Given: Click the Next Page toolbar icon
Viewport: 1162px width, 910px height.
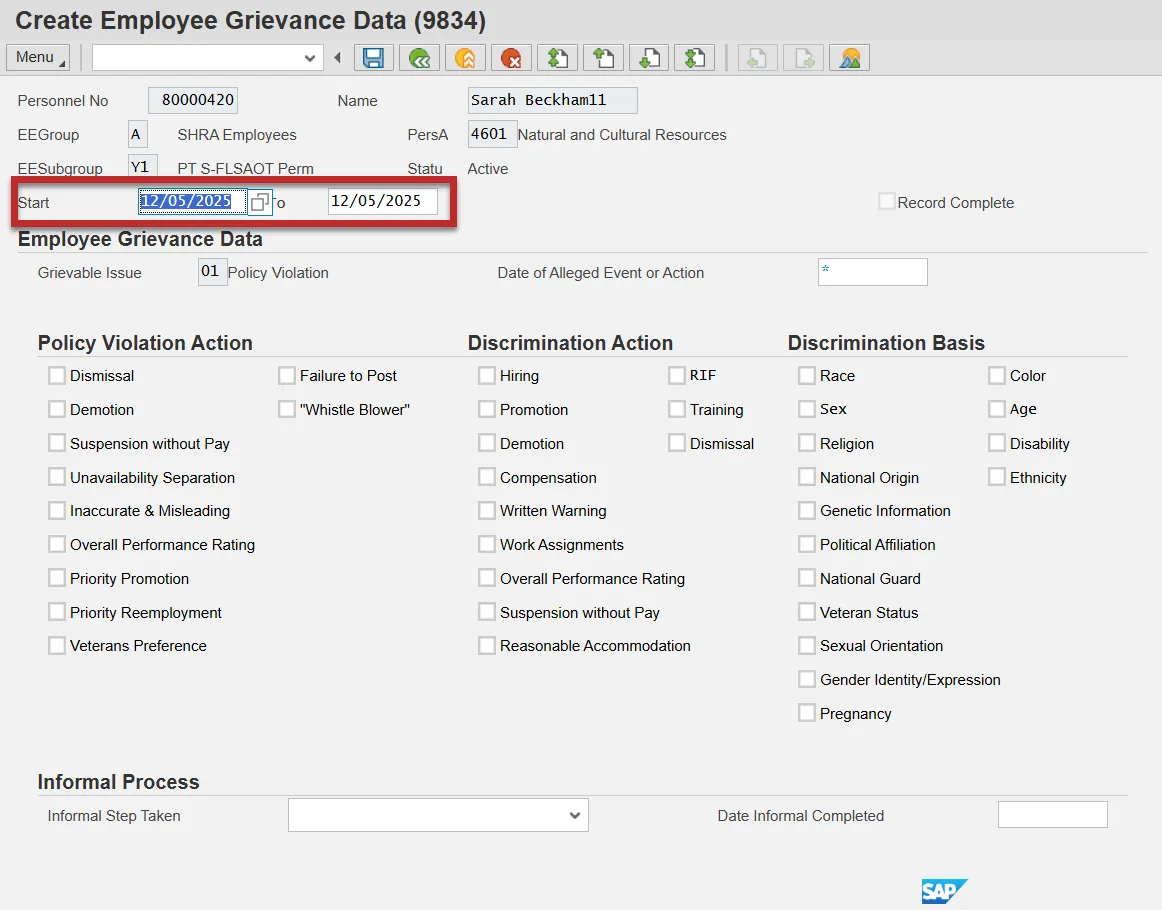Looking at the screenshot, I should tap(649, 58).
